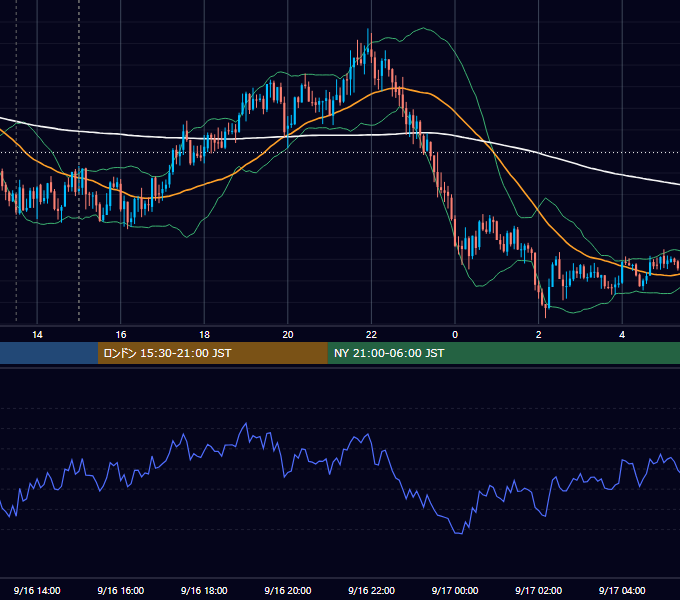
Task: Click the 9/17 02:00 date label
Action: (x=539, y=590)
